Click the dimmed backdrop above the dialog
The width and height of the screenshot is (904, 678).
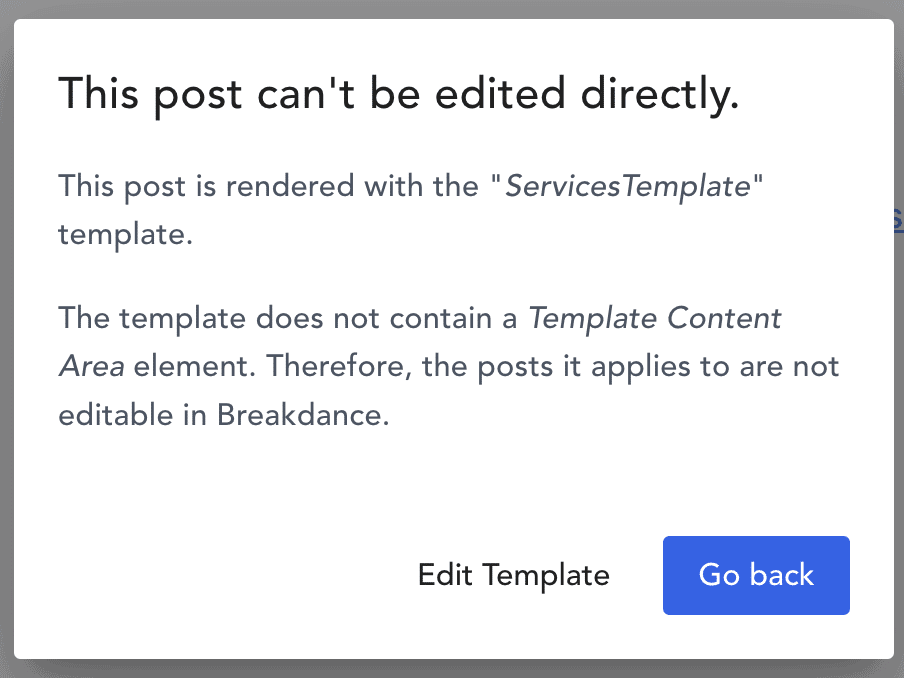(450, 8)
